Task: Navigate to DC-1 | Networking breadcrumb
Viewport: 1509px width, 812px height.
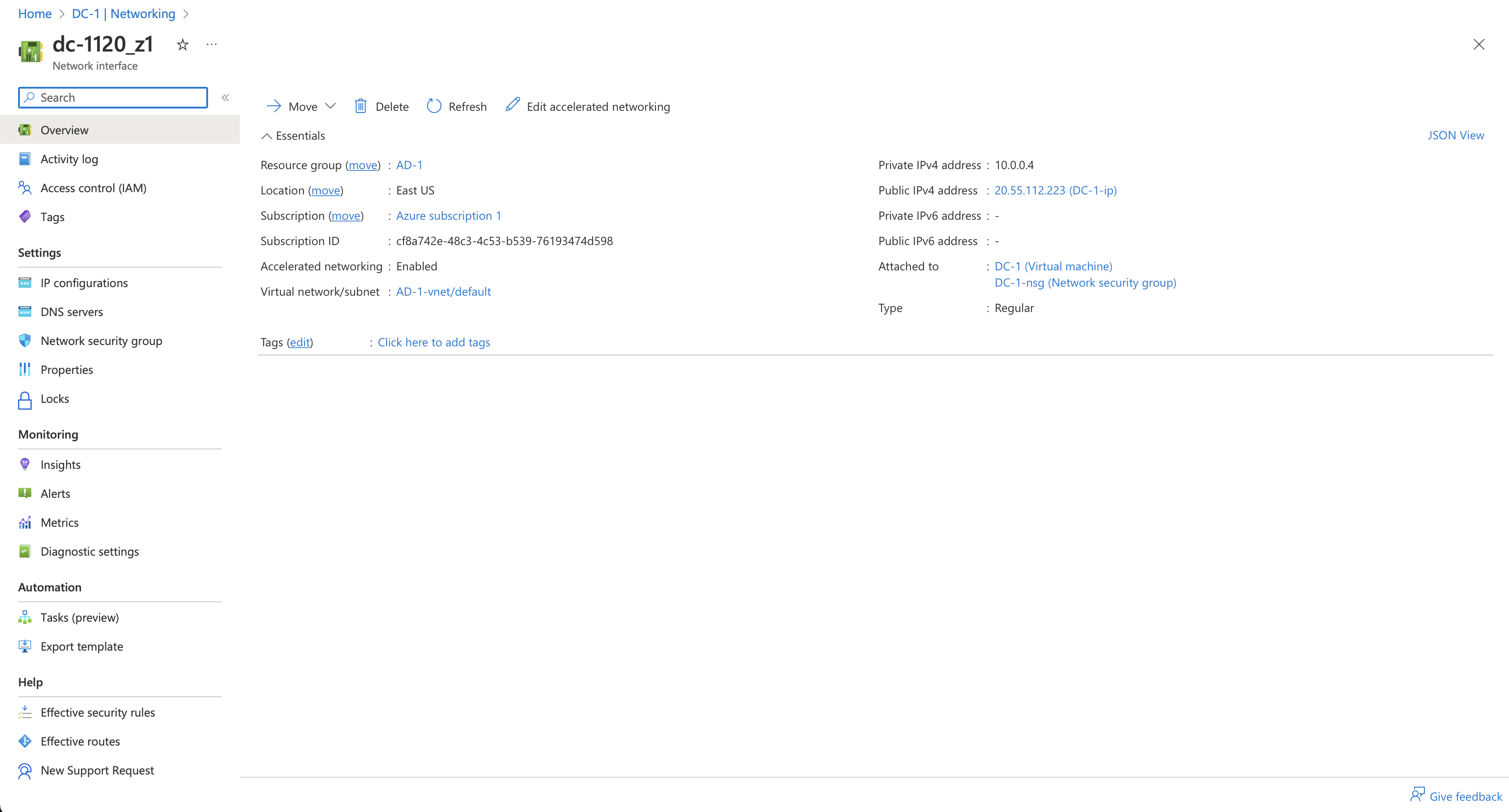Action: click(123, 14)
